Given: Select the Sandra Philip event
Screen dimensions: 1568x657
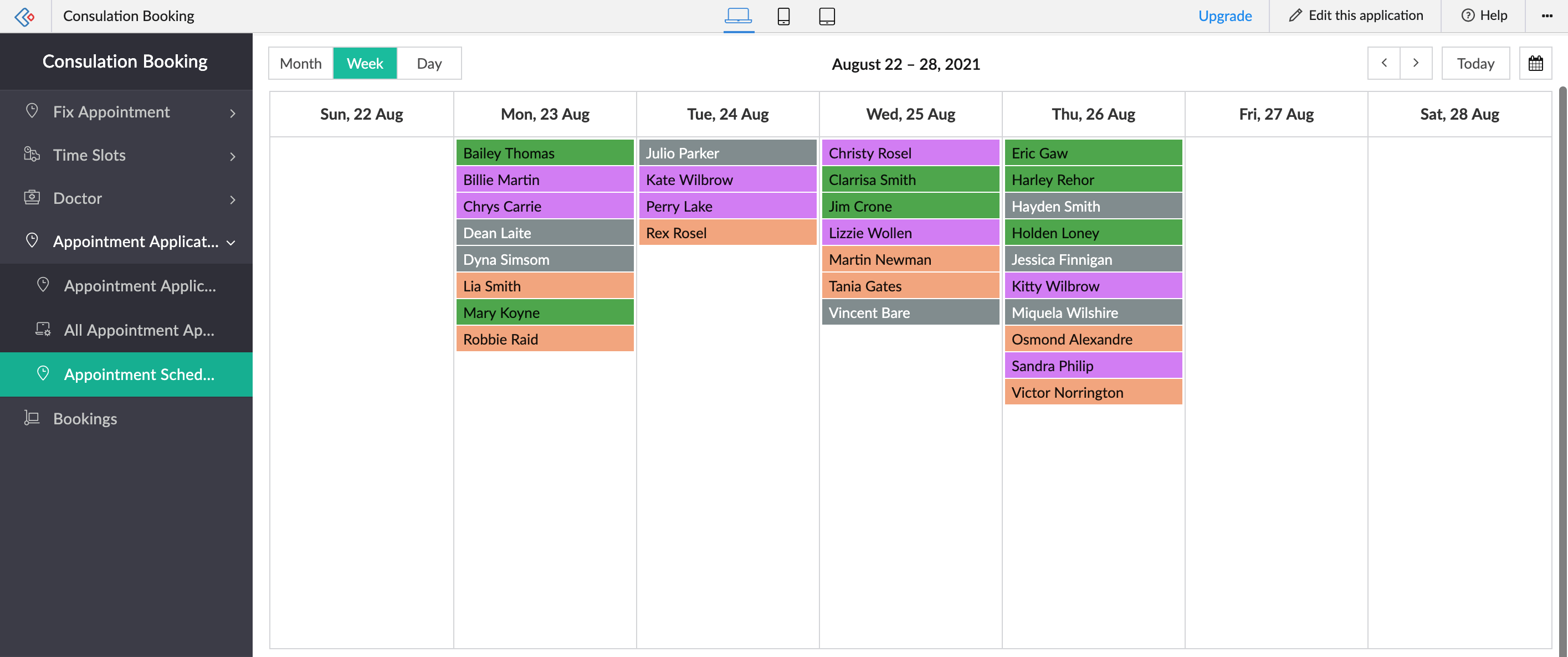Looking at the screenshot, I should pos(1093,366).
